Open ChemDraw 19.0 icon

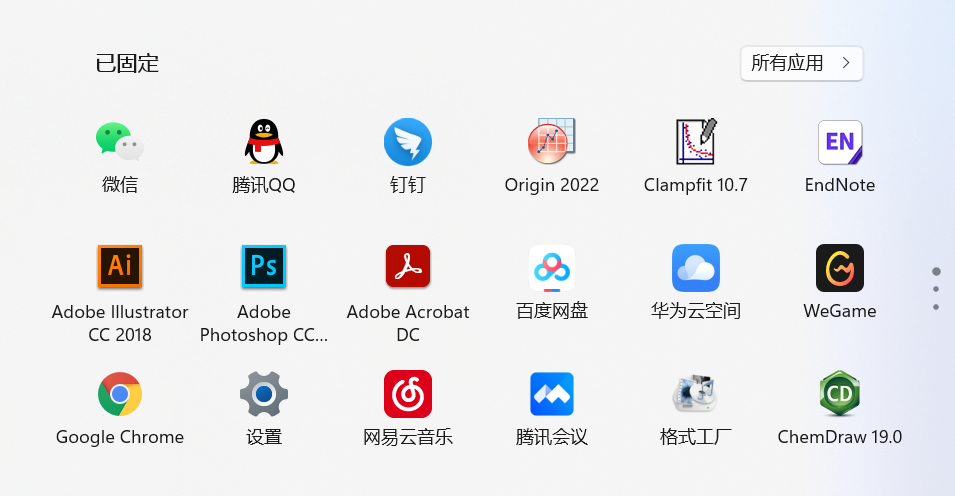pyautogui.click(x=840, y=394)
